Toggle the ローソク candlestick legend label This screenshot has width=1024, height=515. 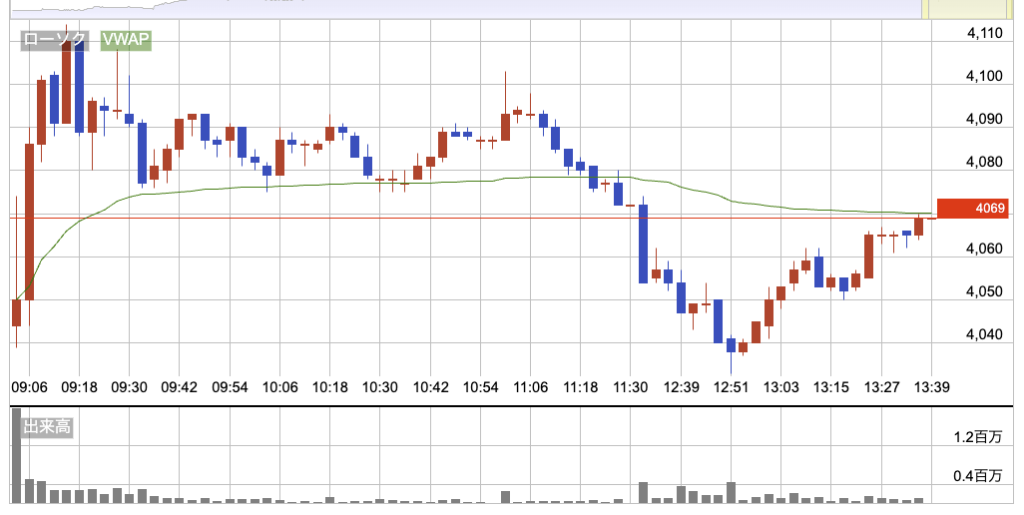(x=55, y=41)
